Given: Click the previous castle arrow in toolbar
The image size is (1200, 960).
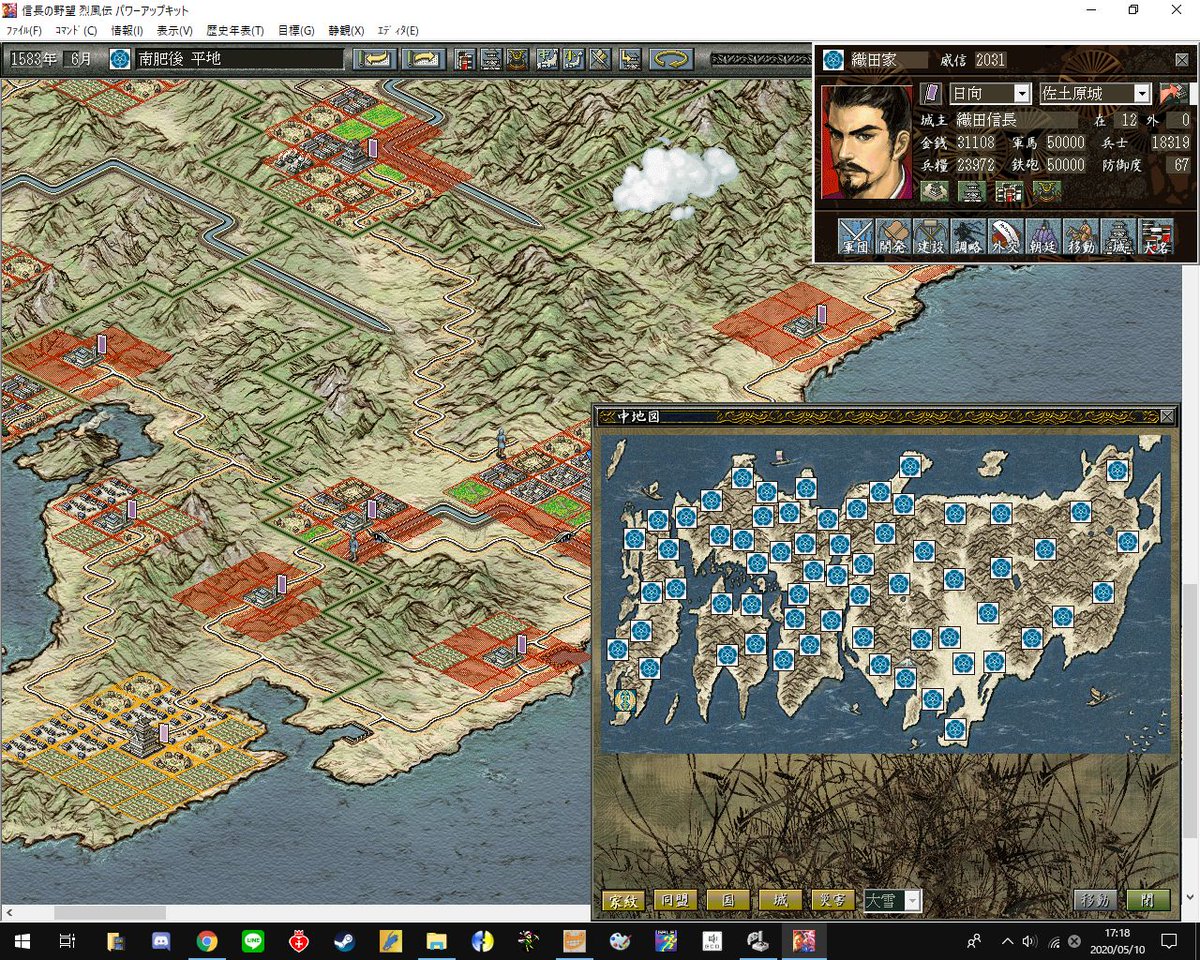Looking at the screenshot, I should click(375, 59).
